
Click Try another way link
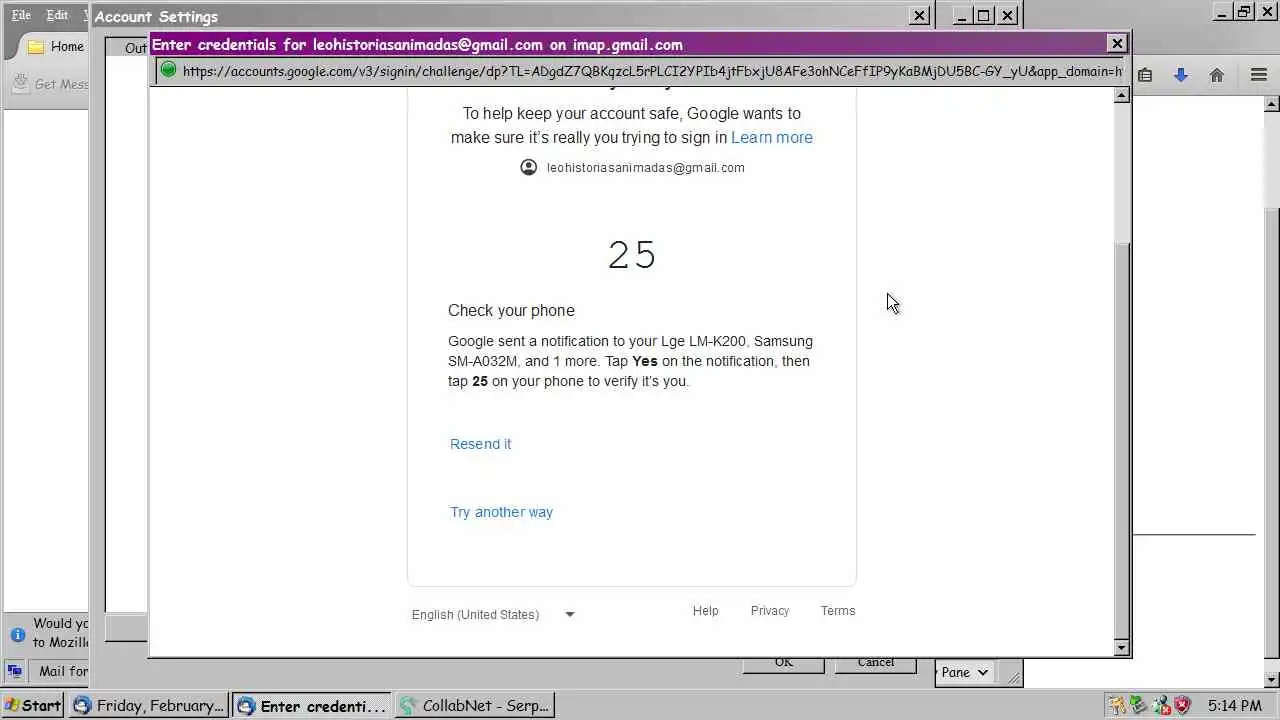(501, 512)
